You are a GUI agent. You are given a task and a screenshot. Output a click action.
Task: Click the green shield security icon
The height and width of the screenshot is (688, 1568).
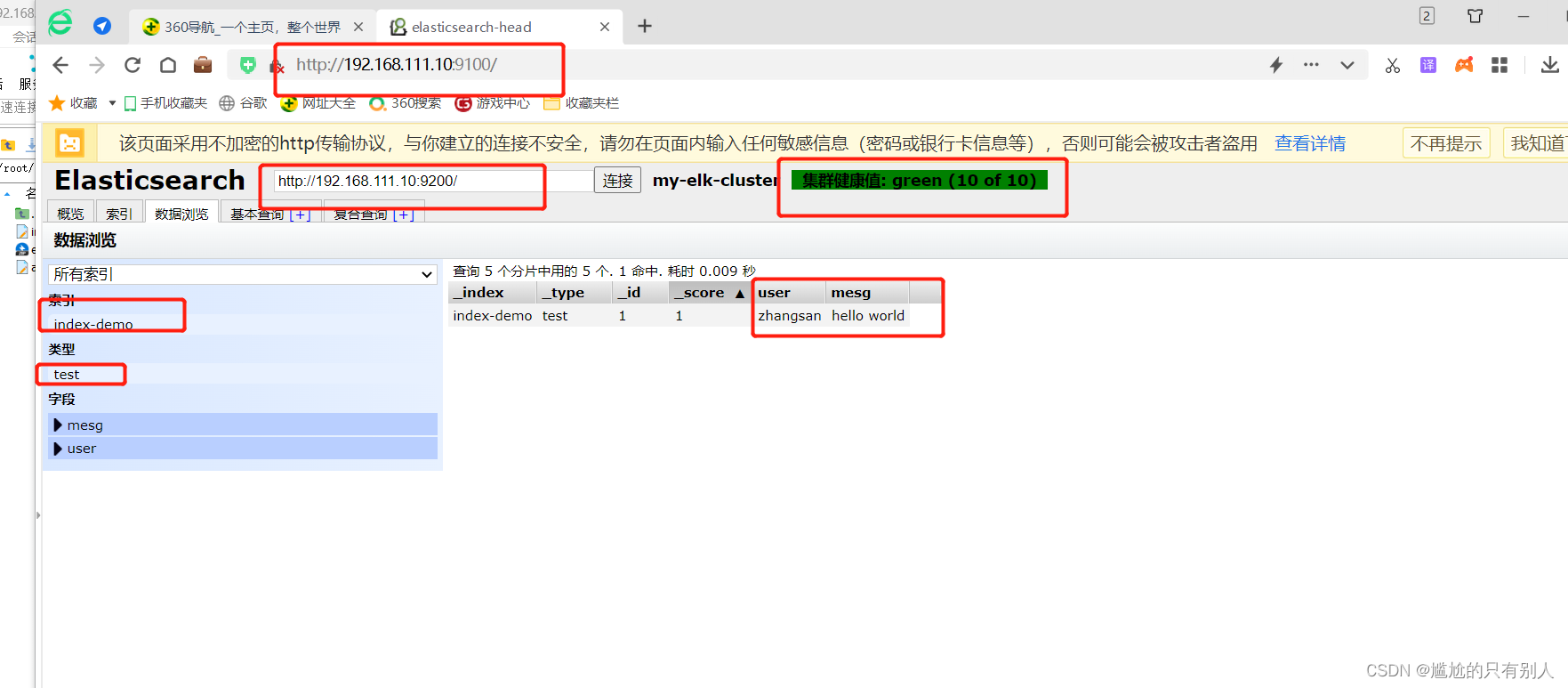coord(248,65)
